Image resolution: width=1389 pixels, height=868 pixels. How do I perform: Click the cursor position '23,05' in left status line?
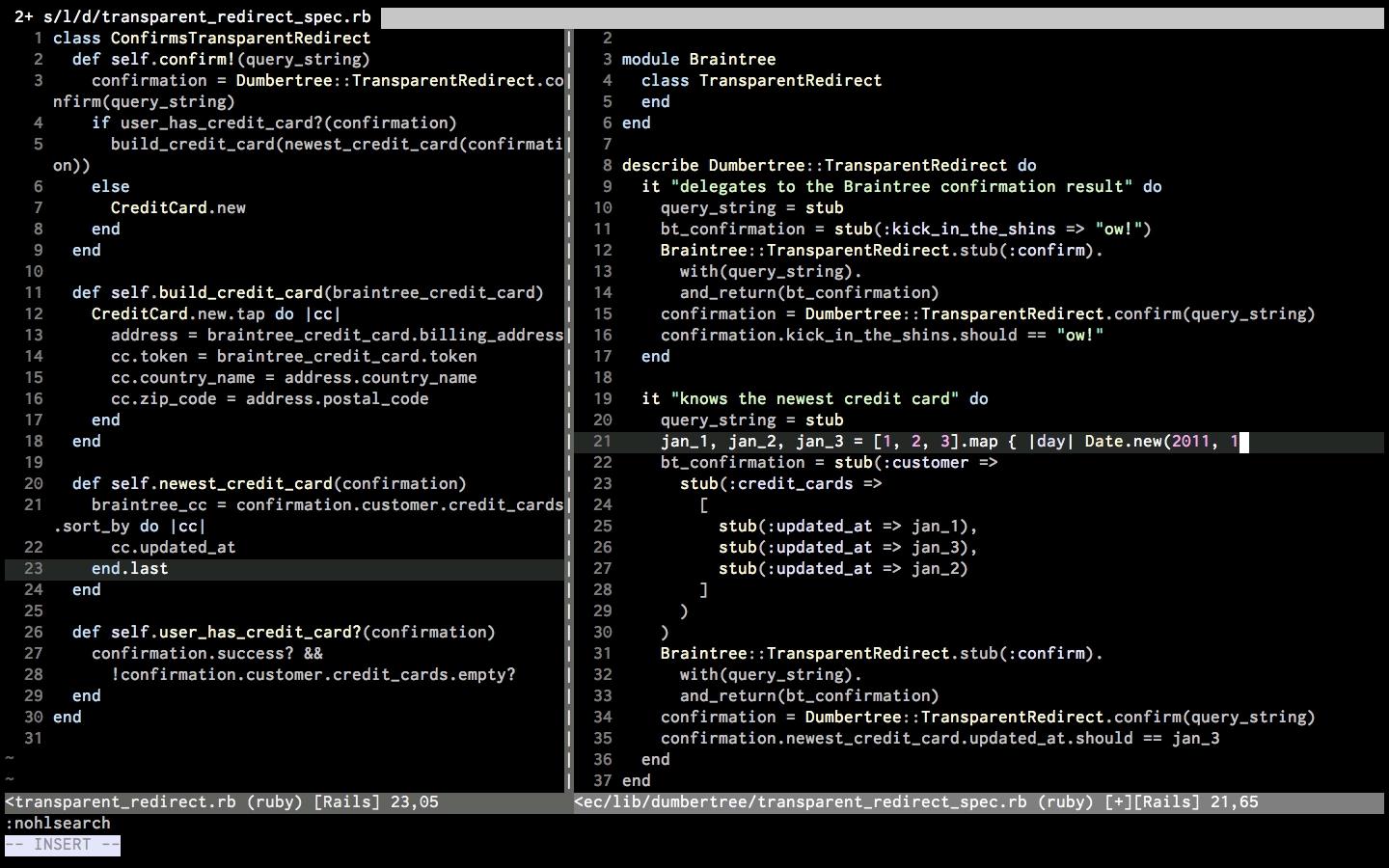point(415,801)
